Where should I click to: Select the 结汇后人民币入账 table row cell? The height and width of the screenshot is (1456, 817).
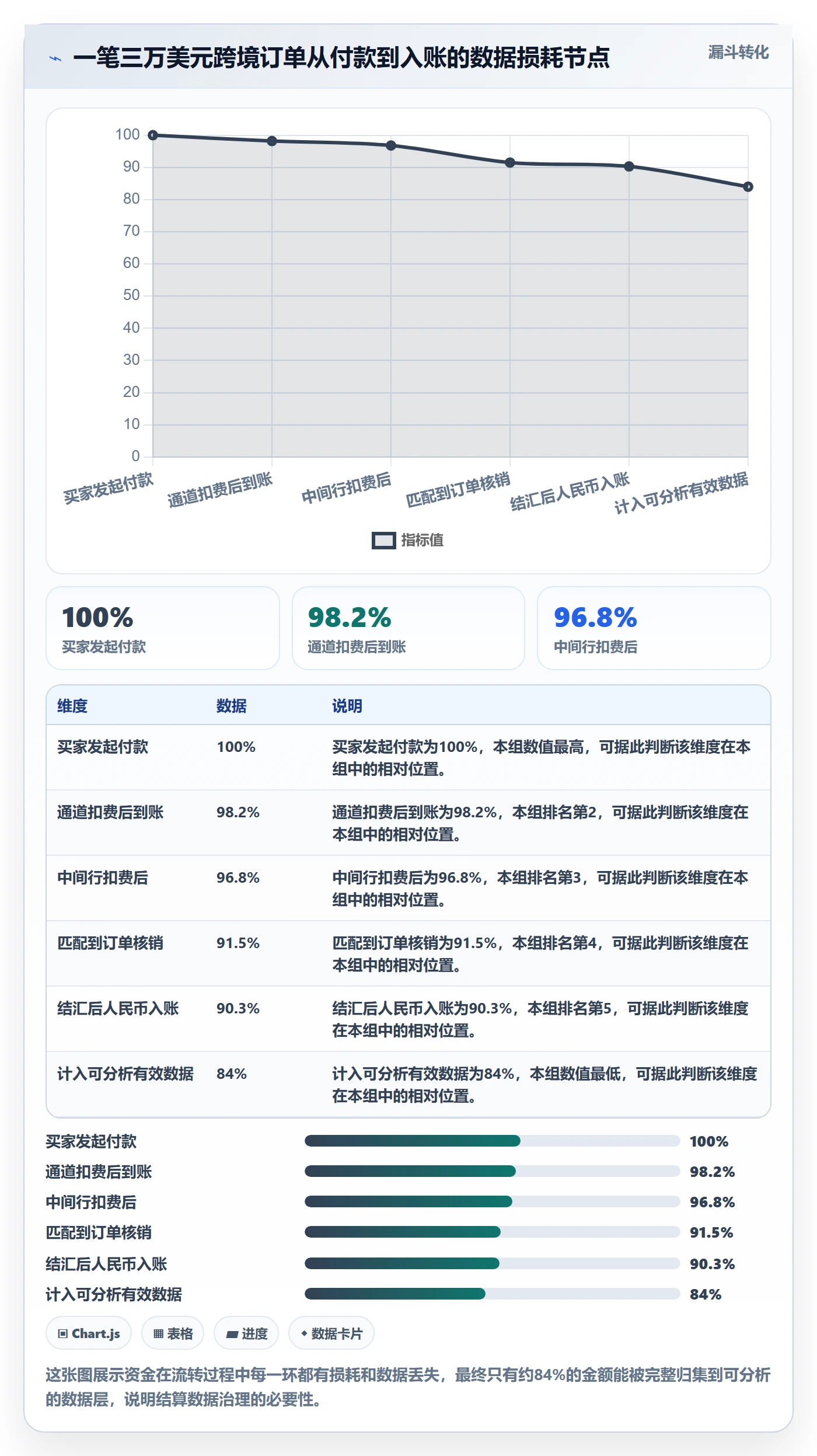(x=118, y=1008)
